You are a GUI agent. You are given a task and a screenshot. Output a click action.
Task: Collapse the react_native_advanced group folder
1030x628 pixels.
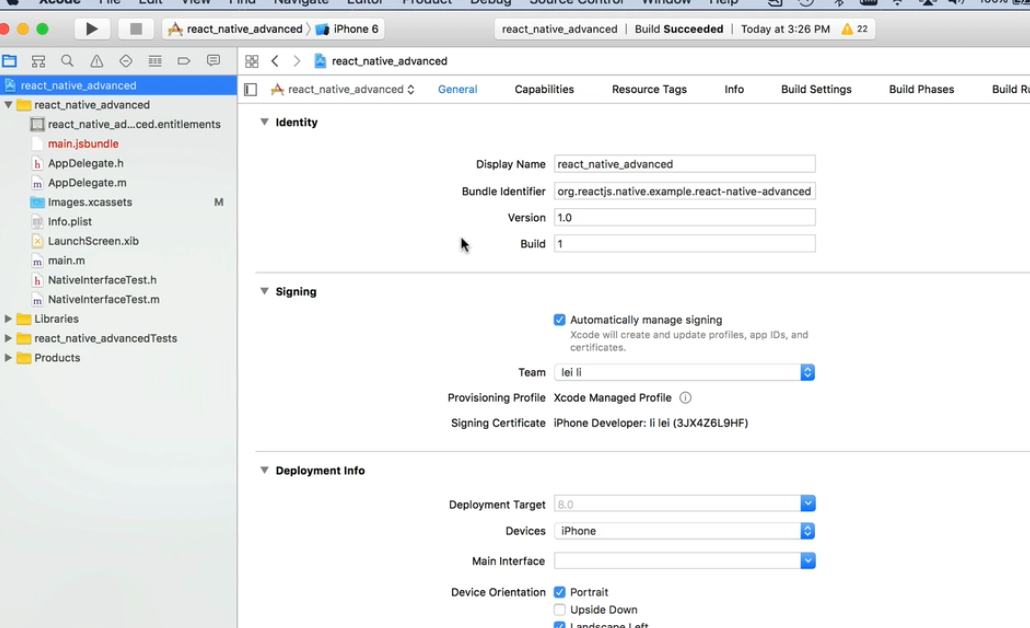click(8, 105)
